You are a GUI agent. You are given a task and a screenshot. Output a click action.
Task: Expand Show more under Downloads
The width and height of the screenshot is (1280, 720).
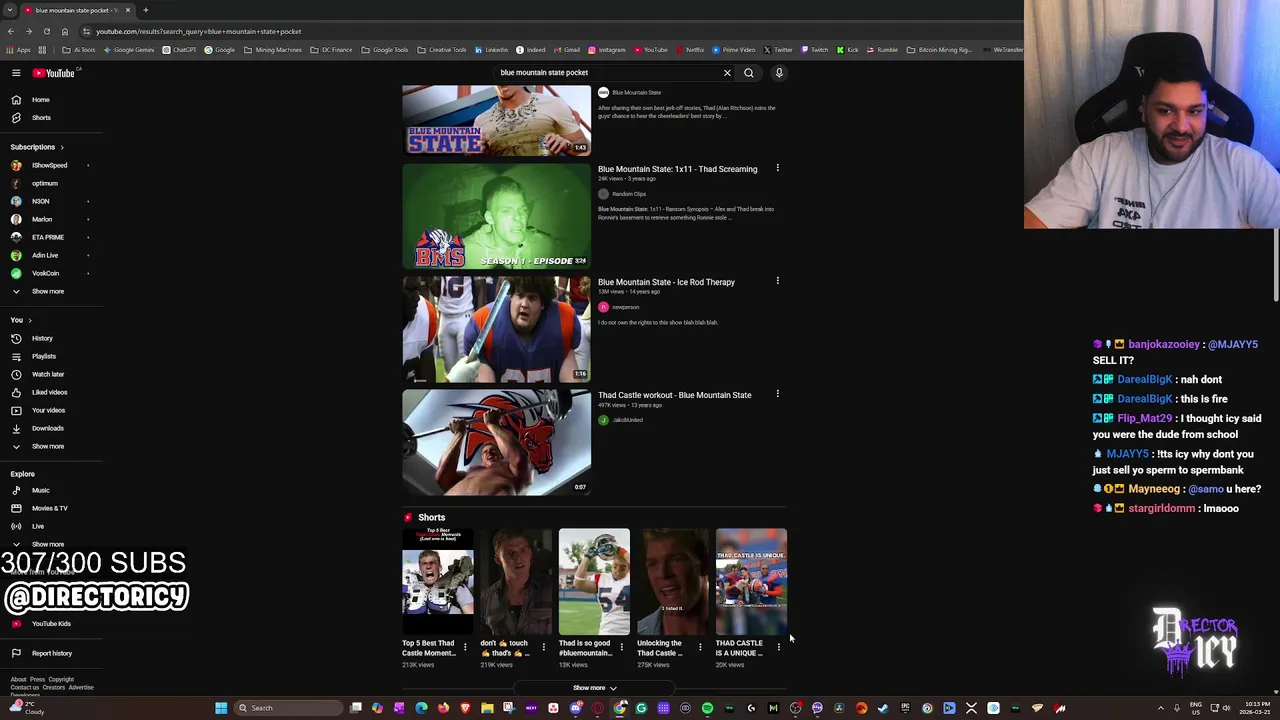coord(50,446)
